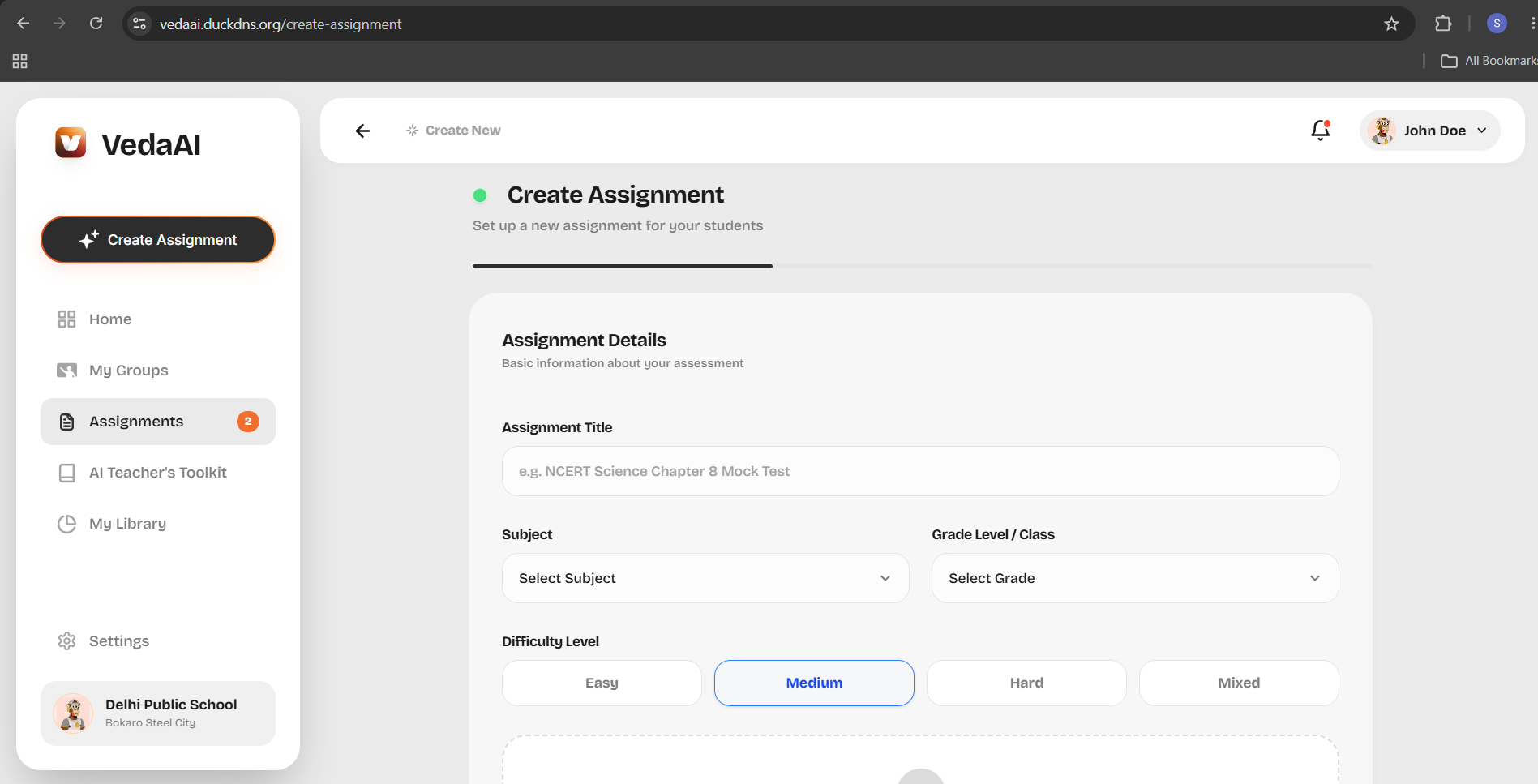Select Medium difficulty level
The height and width of the screenshot is (784, 1538).
[814, 683]
